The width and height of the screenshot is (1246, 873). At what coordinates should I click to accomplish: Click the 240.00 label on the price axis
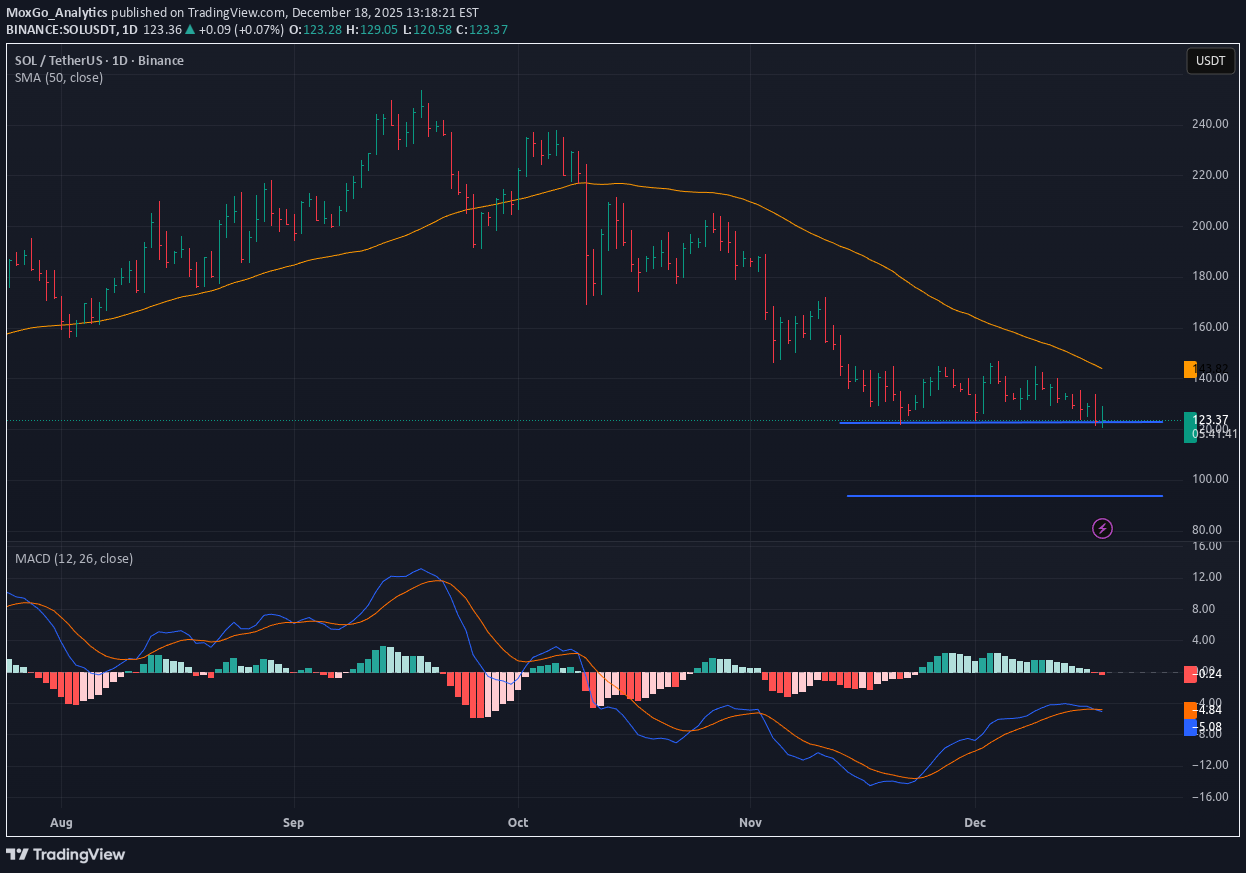pyautogui.click(x=1209, y=124)
